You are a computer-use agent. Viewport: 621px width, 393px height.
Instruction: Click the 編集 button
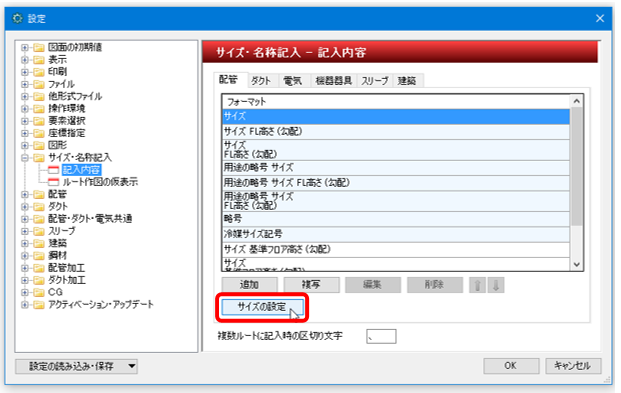[x=373, y=285]
